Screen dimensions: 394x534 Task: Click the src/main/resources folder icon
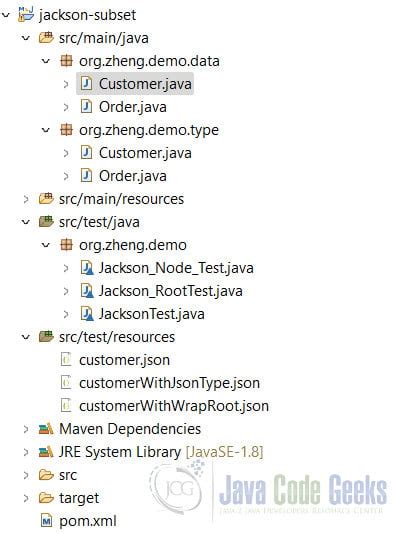[x=46, y=199]
